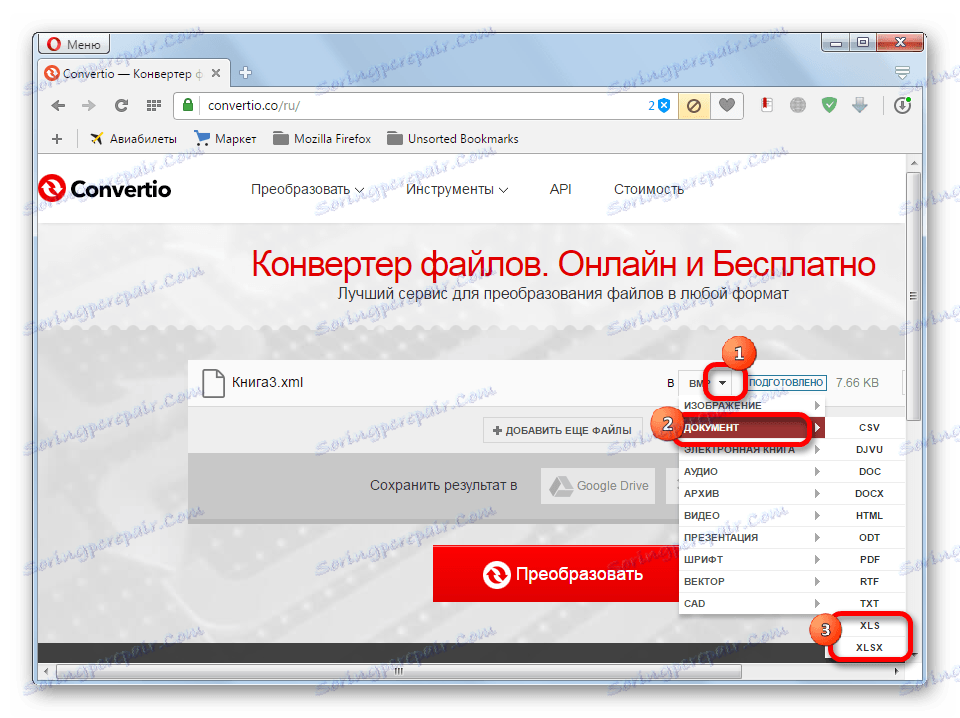Viewport: 960px width, 718px height.
Task: Expand the CAD category
Action: pyautogui.click(x=752, y=604)
